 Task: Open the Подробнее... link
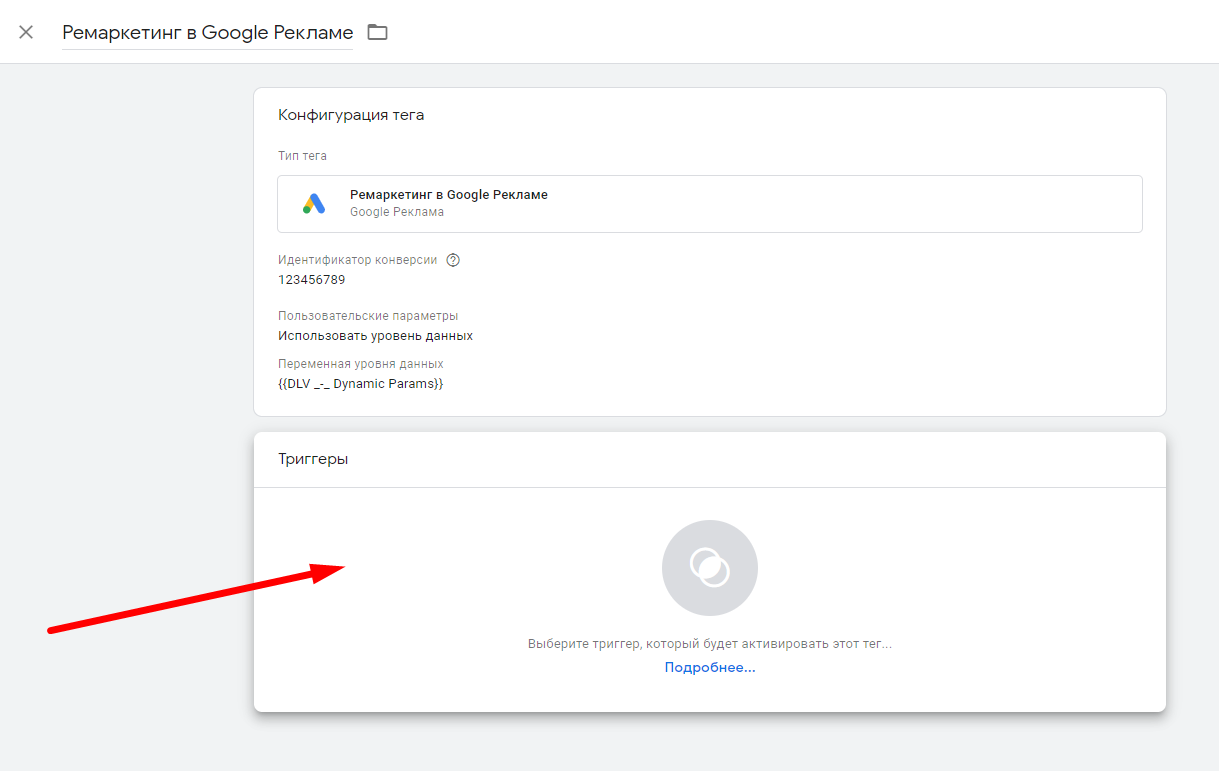[709, 667]
